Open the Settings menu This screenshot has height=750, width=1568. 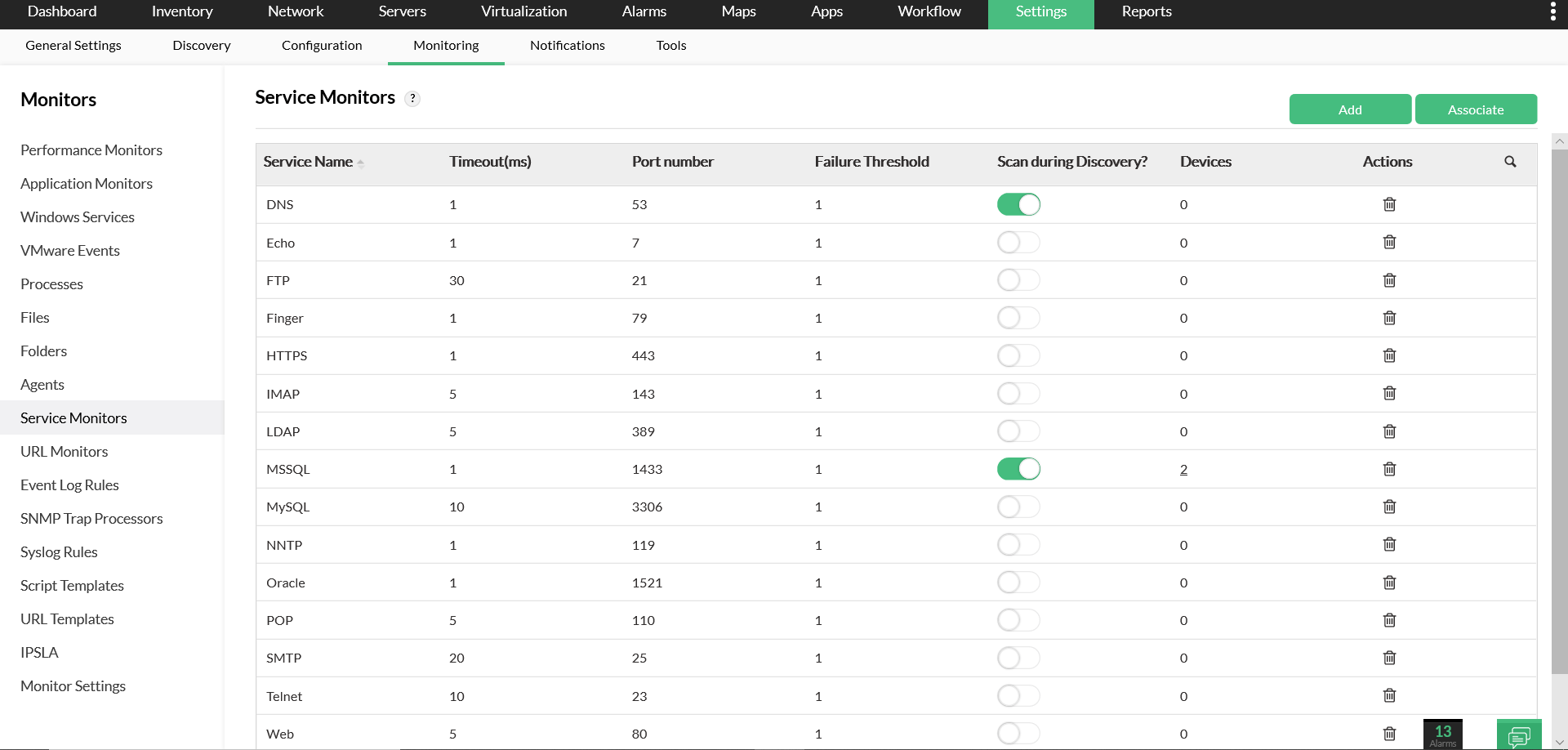tap(1040, 11)
